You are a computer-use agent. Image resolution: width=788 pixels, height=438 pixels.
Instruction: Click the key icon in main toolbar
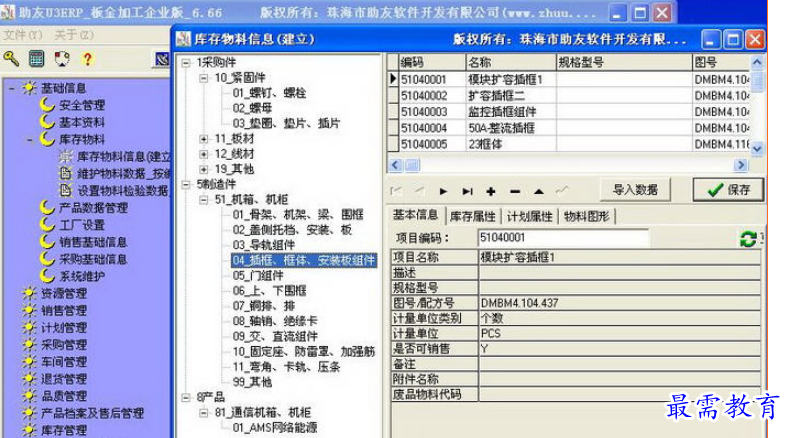tap(11, 59)
